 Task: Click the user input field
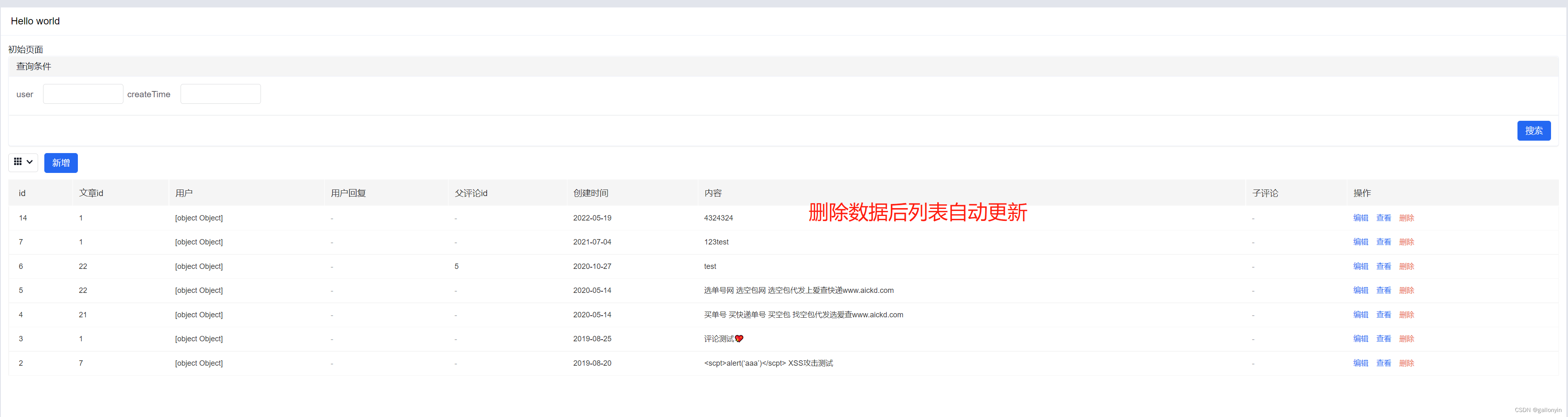click(83, 93)
